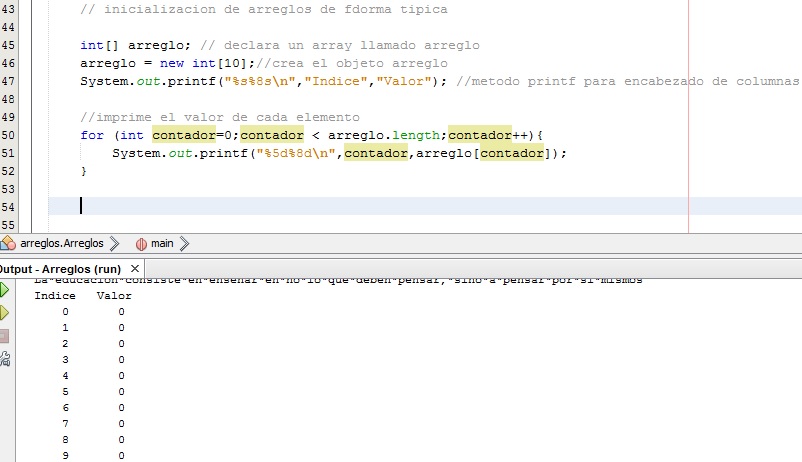
Task: Click line number 50 in the gutter
Action: point(9,135)
